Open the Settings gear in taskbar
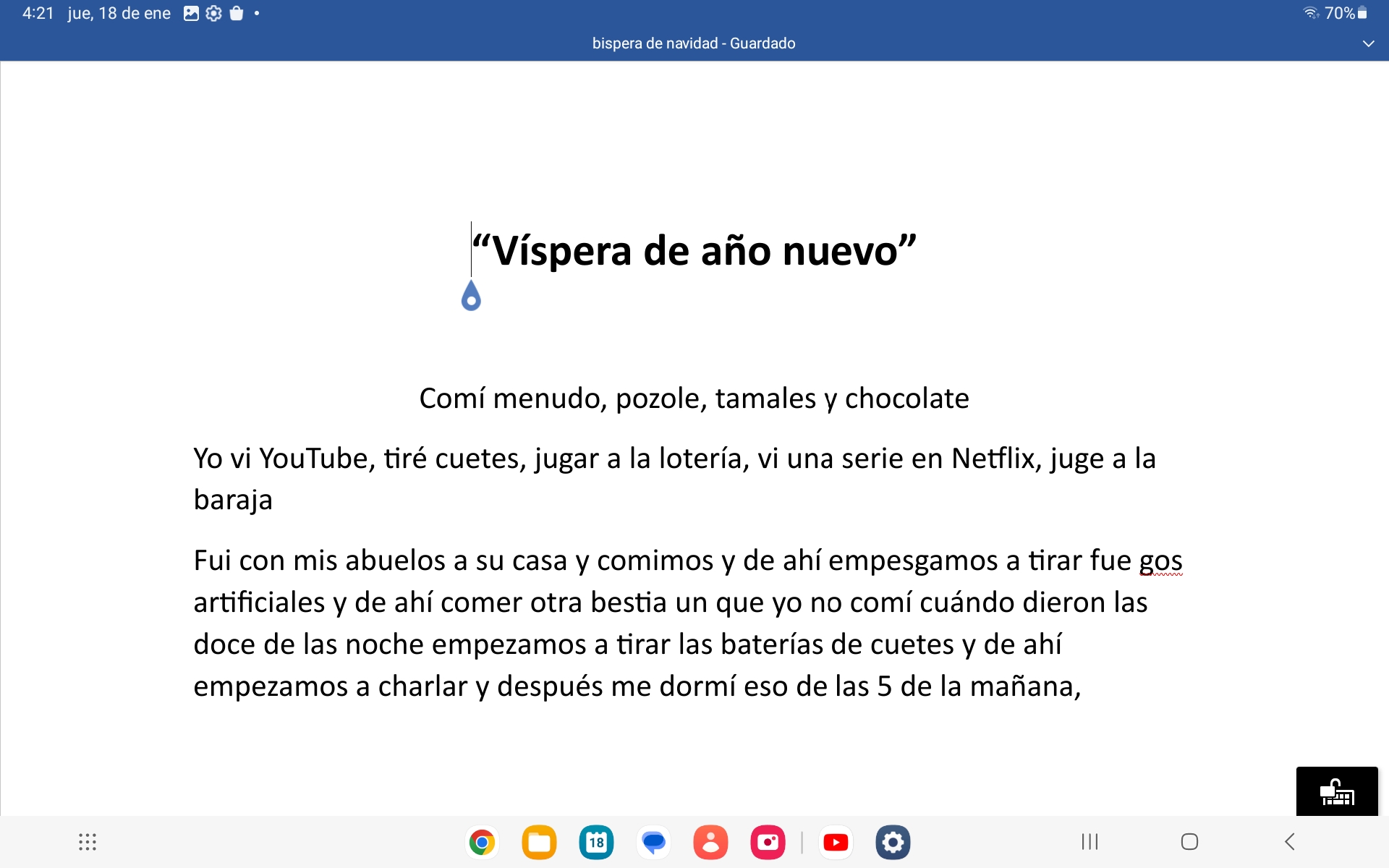 [x=893, y=842]
